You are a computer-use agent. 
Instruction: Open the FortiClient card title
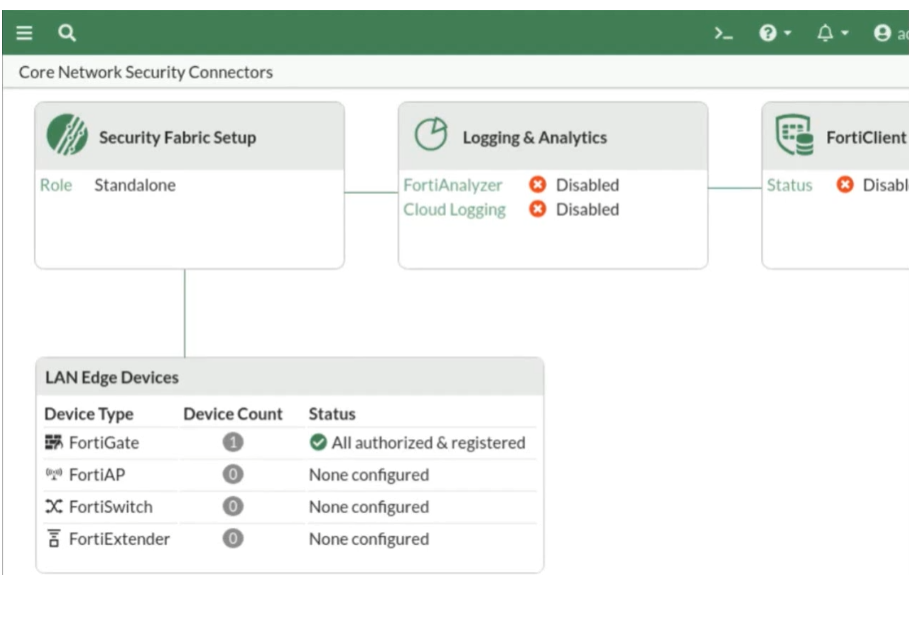(x=867, y=137)
